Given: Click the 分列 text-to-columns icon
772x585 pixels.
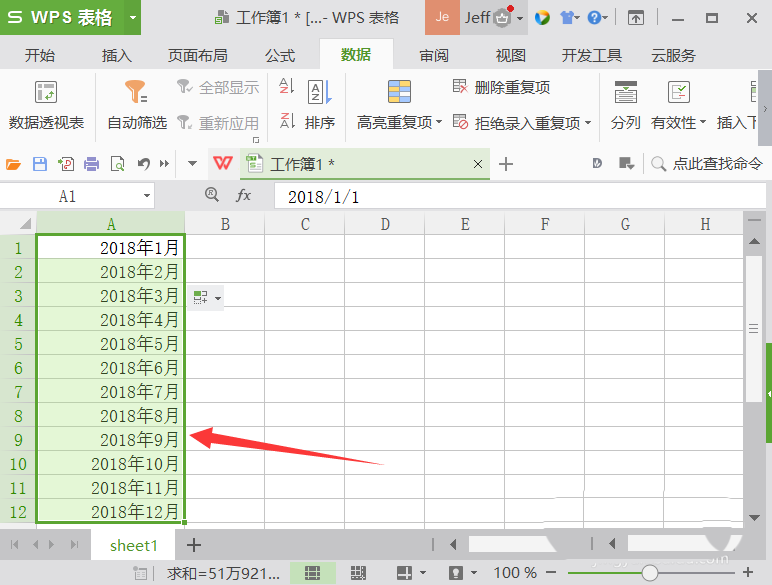Looking at the screenshot, I should [625, 105].
